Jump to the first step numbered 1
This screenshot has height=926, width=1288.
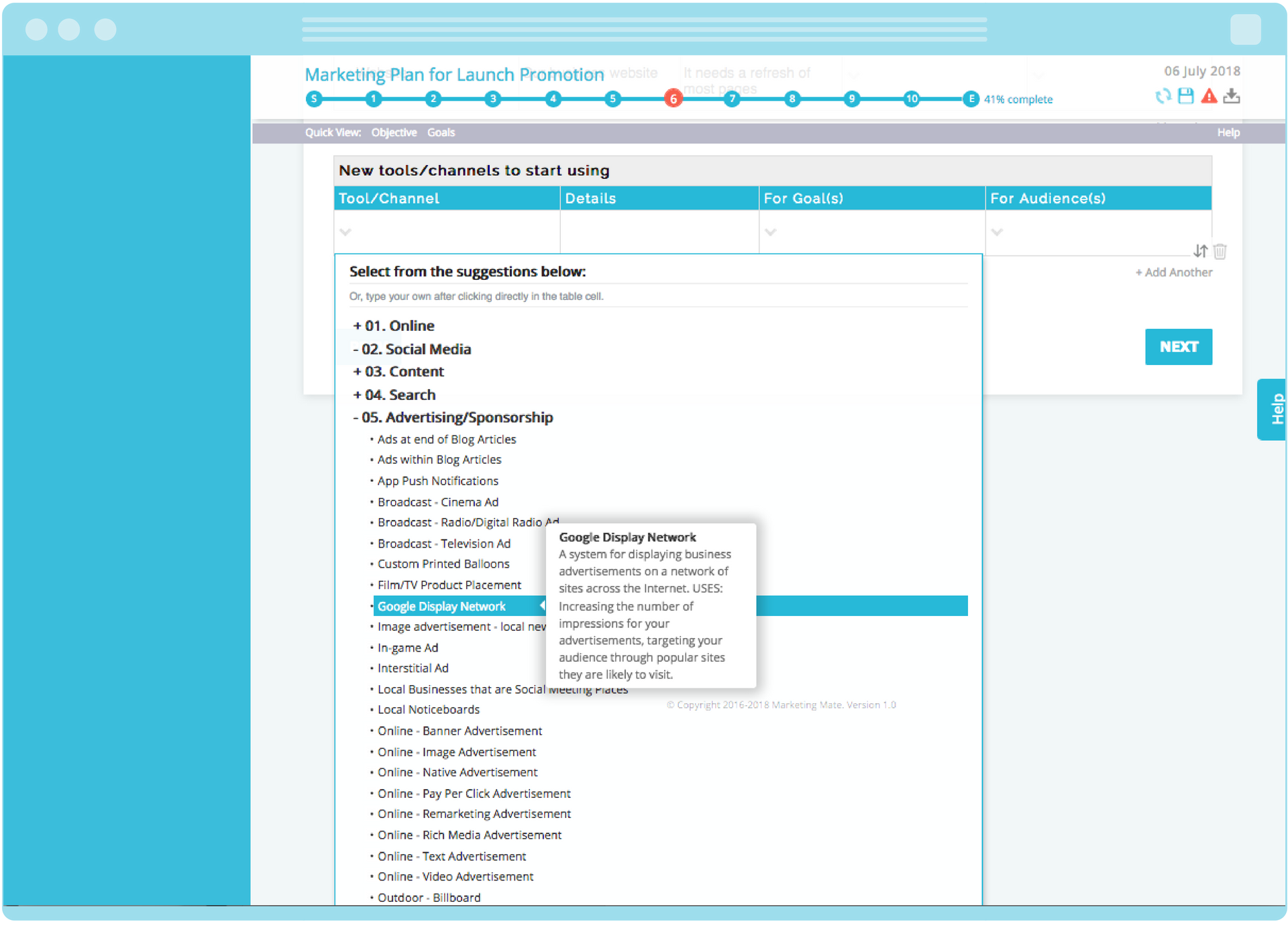pos(374,99)
